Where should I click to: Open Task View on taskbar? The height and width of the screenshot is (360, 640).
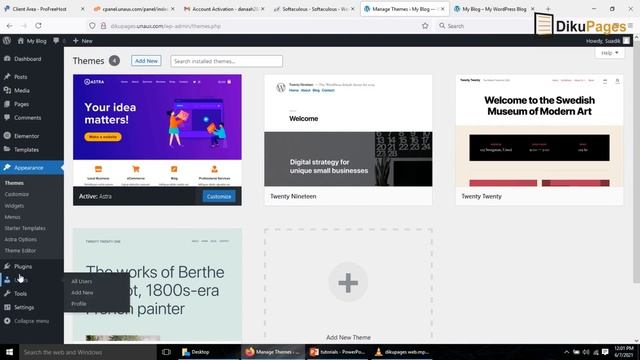[166, 352]
